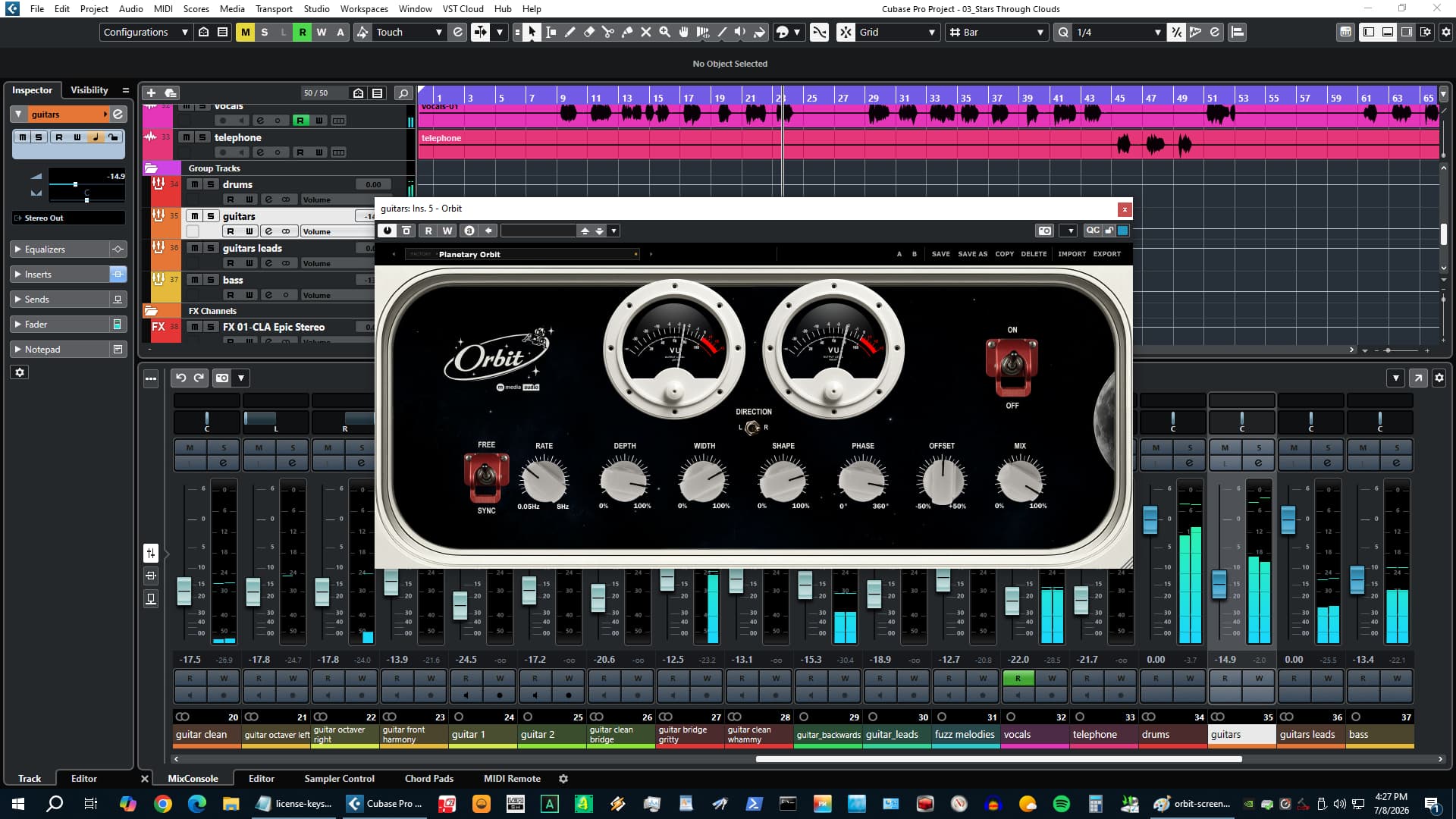
Task: Open Touch automation mode dropdown
Action: click(409, 32)
